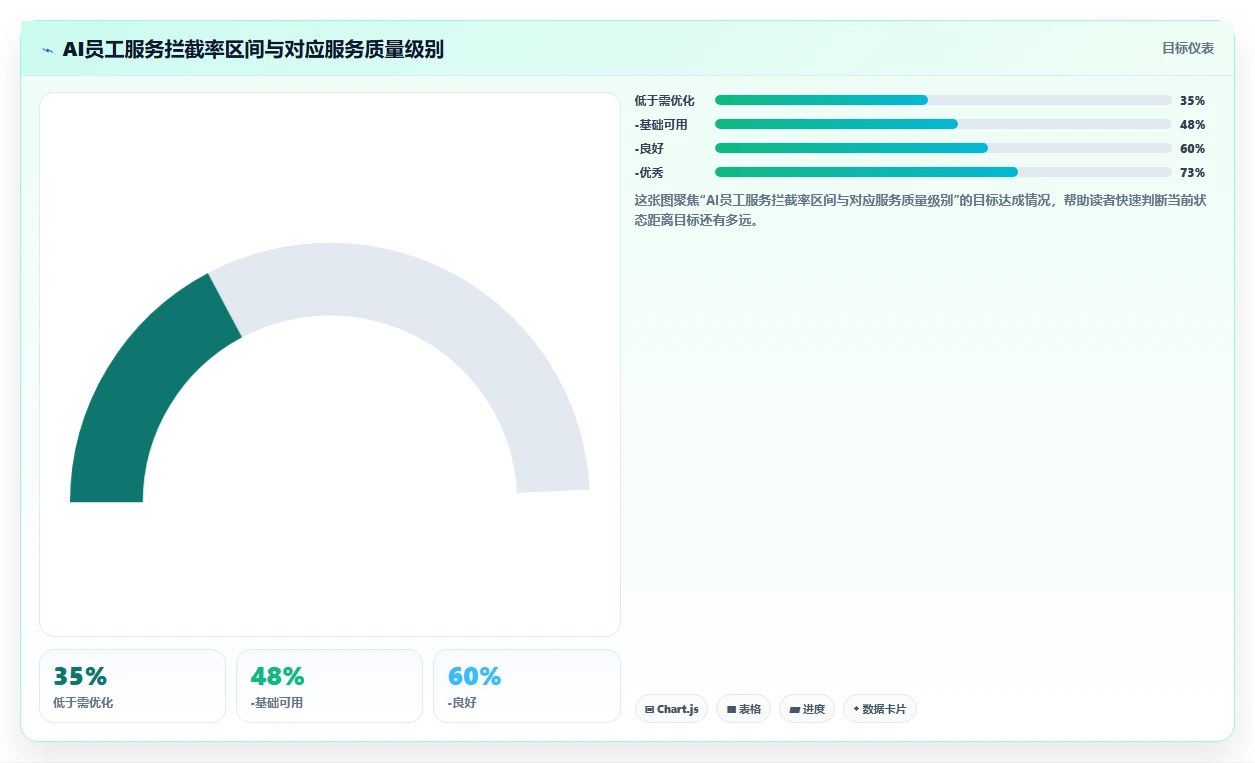
Task: Click the lightning icon beside the title
Action: click(47, 50)
